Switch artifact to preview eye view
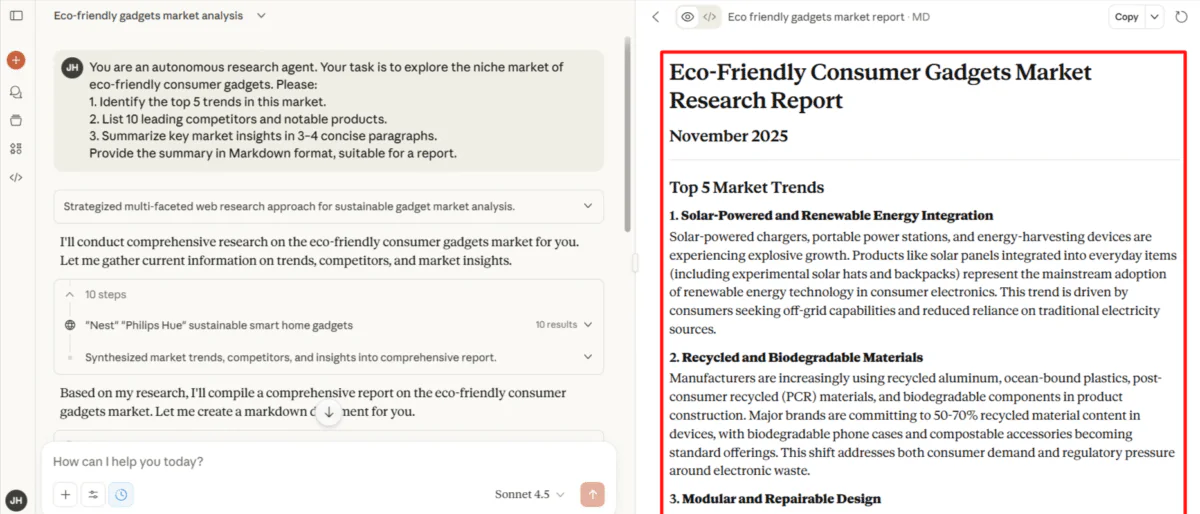This screenshot has width=1200, height=514. (x=687, y=17)
